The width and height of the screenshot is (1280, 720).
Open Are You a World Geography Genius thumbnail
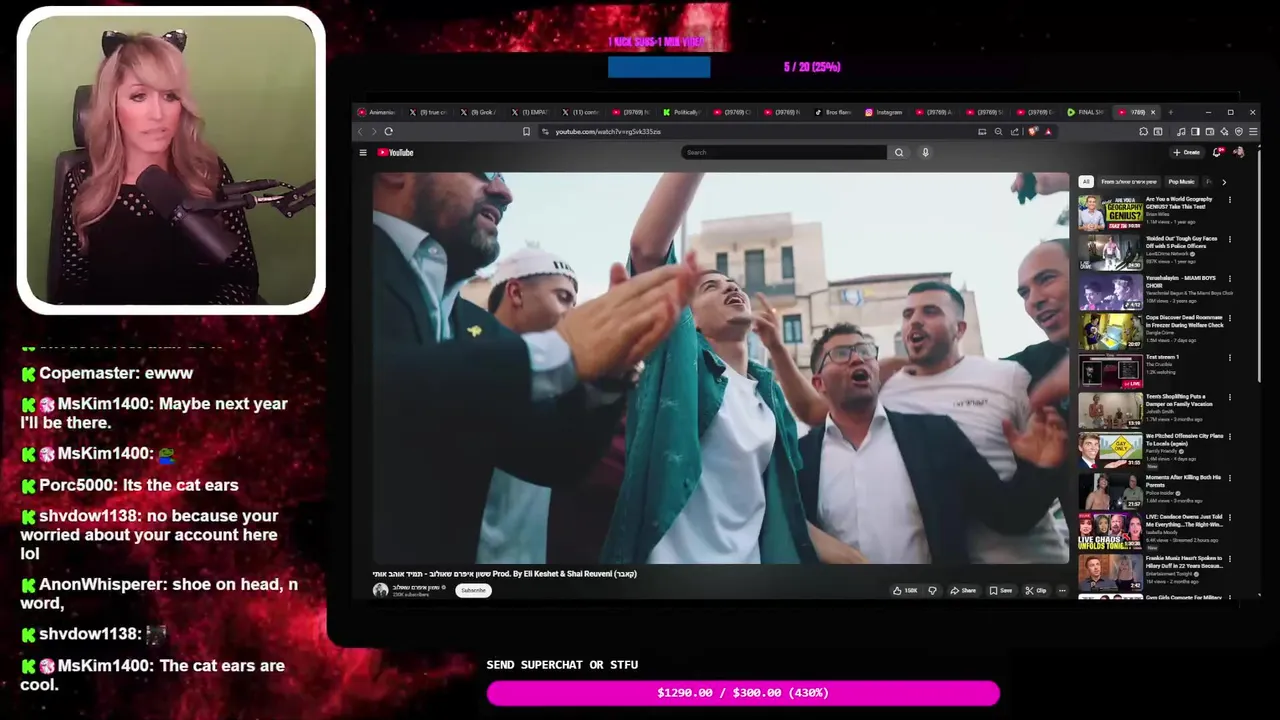pyautogui.click(x=1110, y=213)
